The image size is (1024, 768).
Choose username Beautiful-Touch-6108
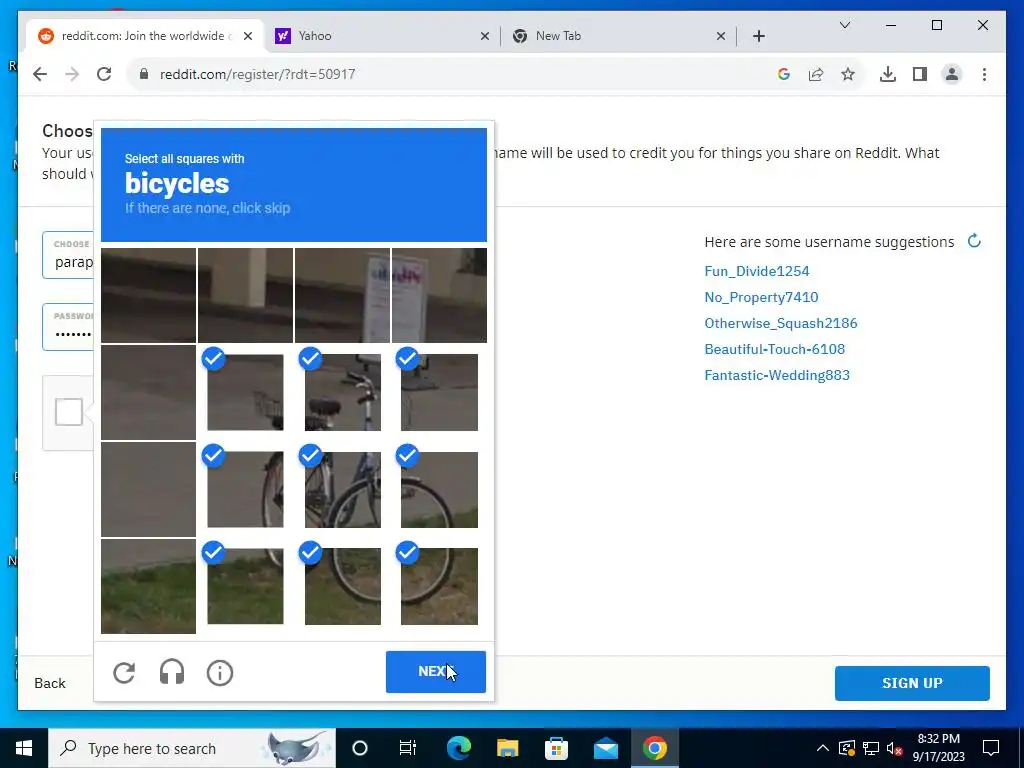pyautogui.click(x=775, y=349)
